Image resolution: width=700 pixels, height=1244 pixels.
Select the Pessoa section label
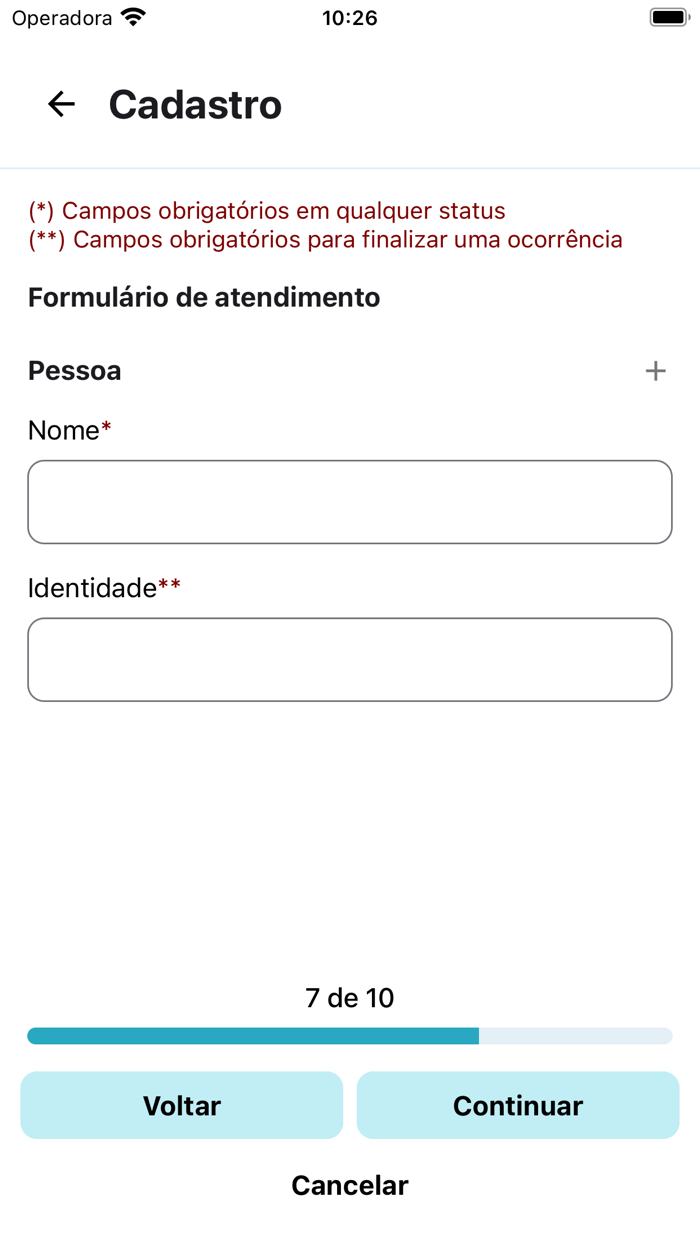74,370
